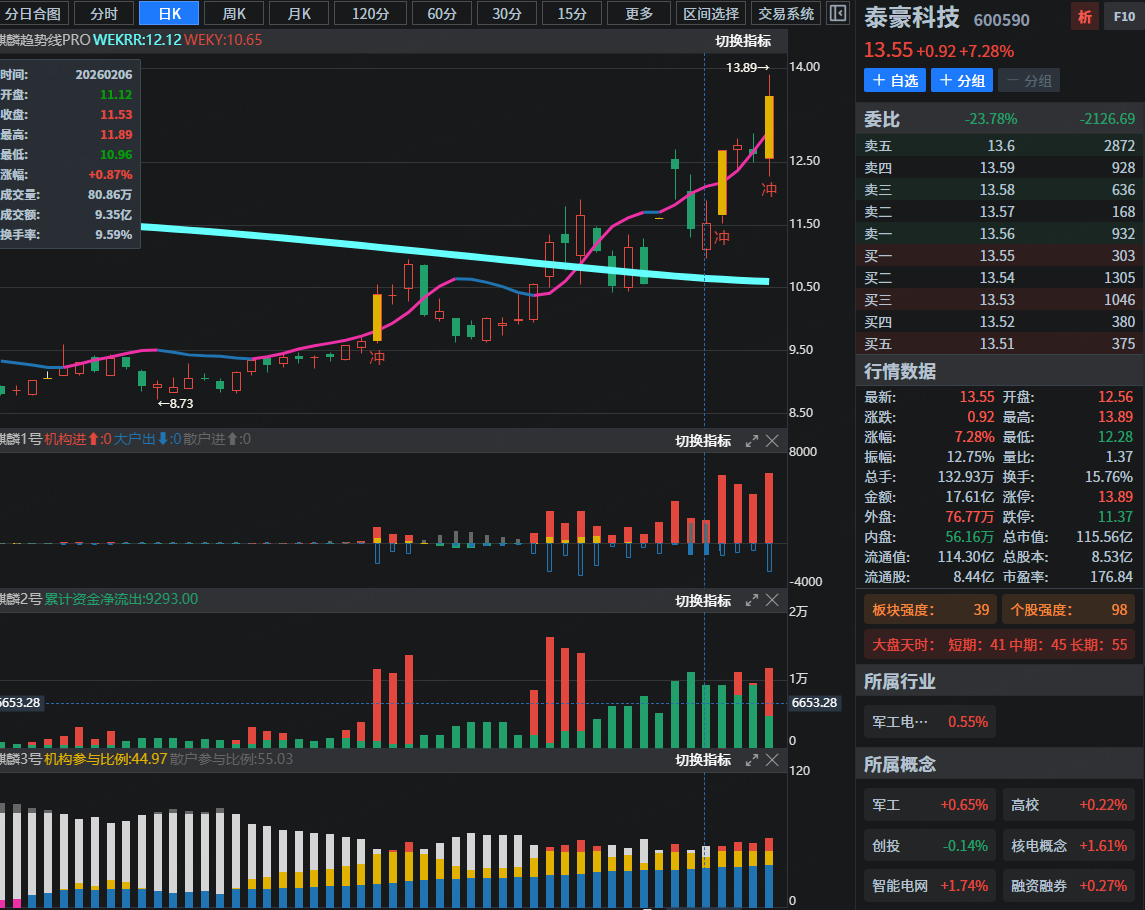Switch to the 分时 intraday tab
Screen dimensions: 1145x910
pos(103,14)
